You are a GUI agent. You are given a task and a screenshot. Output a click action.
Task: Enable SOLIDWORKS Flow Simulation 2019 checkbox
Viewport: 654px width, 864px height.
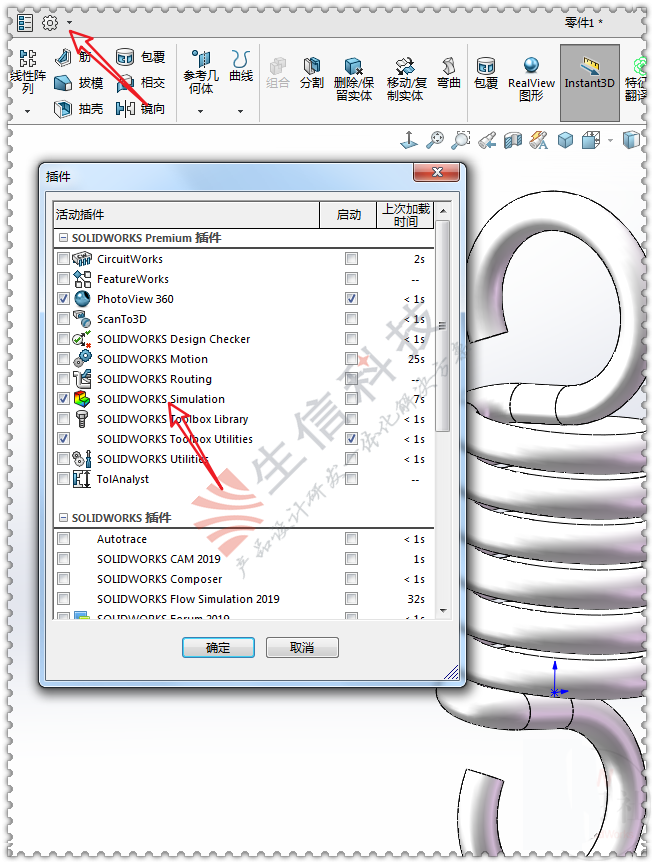[x=64, y=598]
